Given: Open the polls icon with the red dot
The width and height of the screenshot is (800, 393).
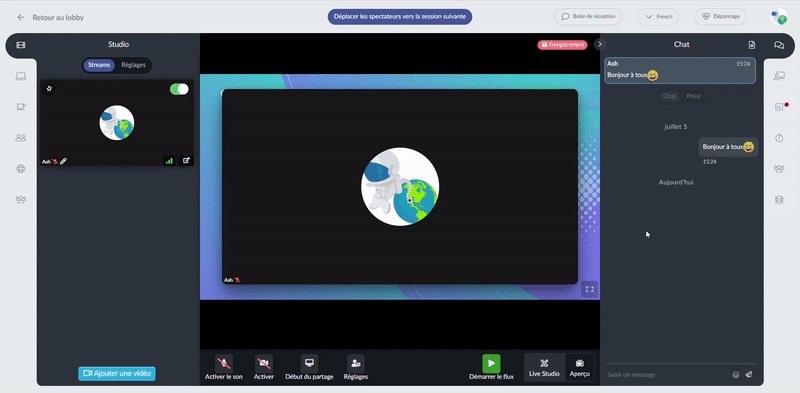Looking at the screenshot, I should coord(779,107).
